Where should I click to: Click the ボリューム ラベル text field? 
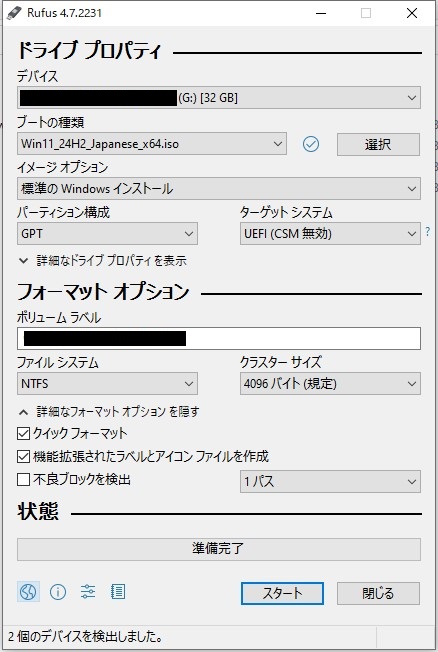219,338
